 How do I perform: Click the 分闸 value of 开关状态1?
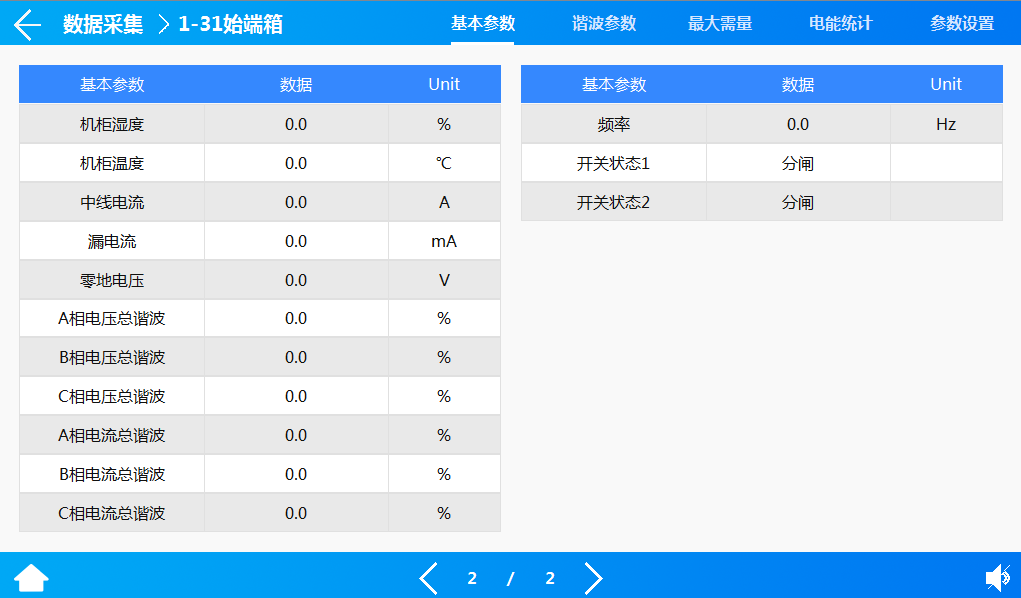(798, 164)
